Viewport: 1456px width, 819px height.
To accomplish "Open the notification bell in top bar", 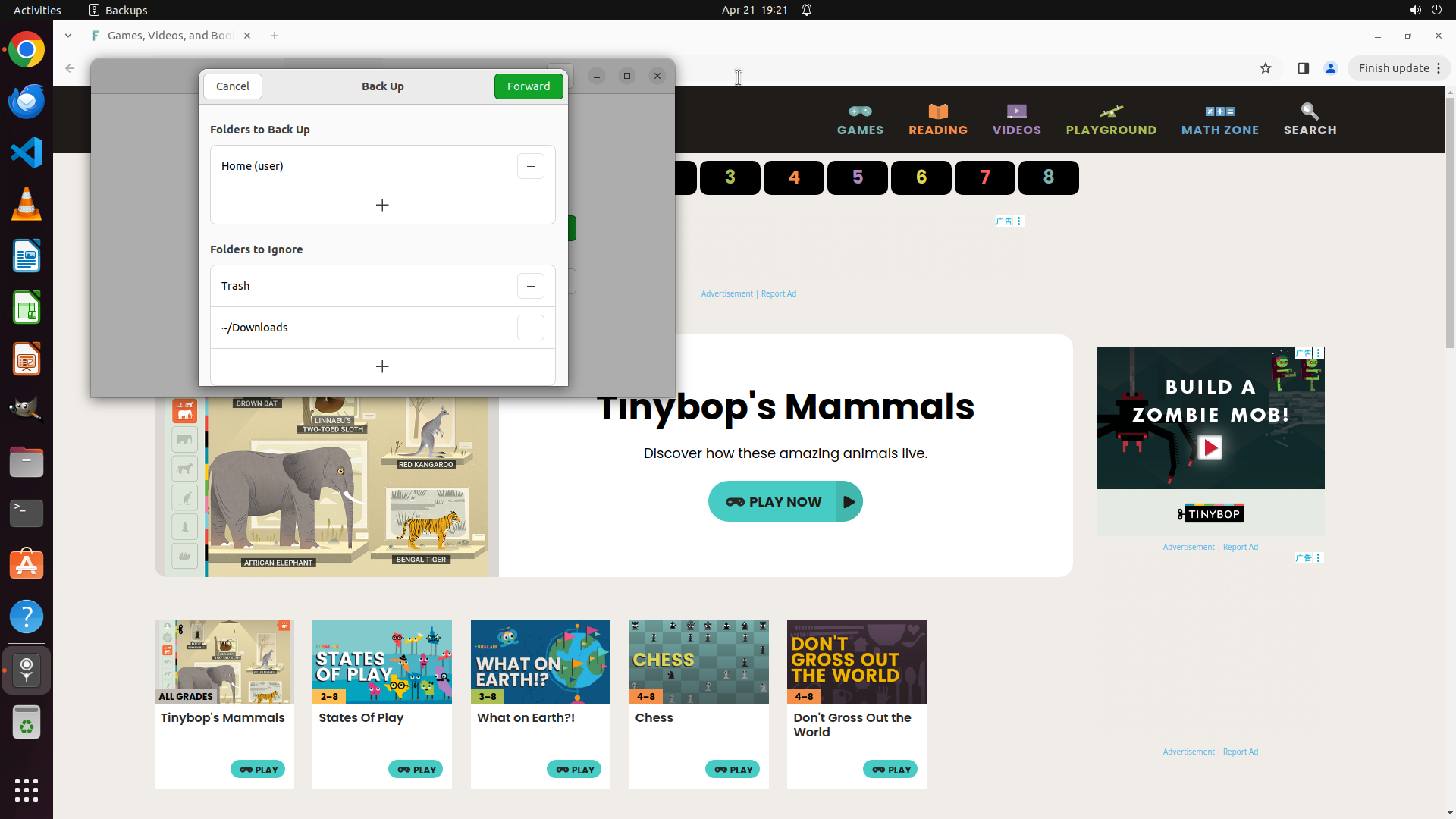I will [x=807, y=10].
